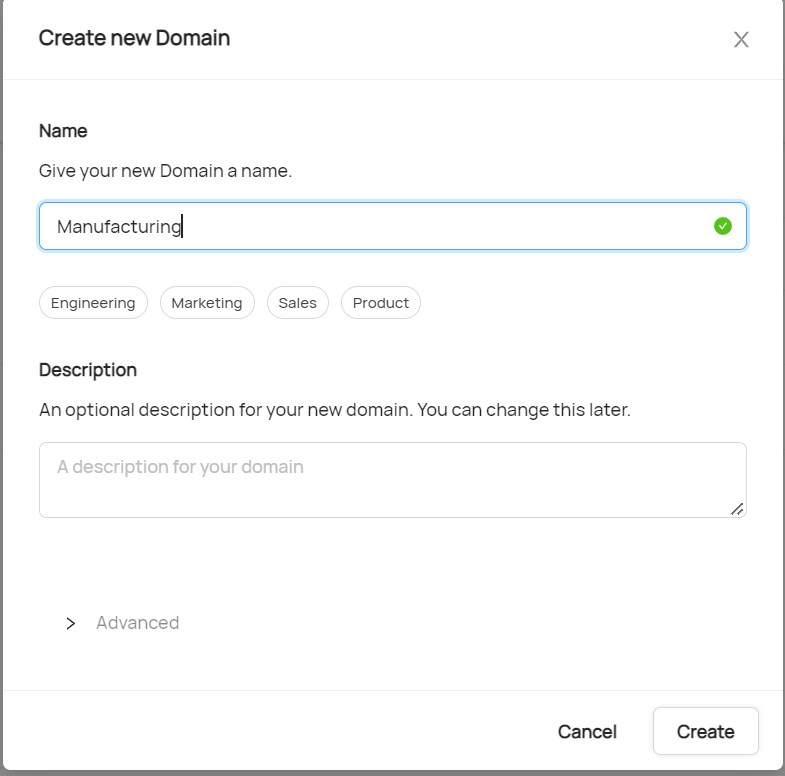Click the description box resize handle
The image size is (785, 776).
click(x=737, y=509)
